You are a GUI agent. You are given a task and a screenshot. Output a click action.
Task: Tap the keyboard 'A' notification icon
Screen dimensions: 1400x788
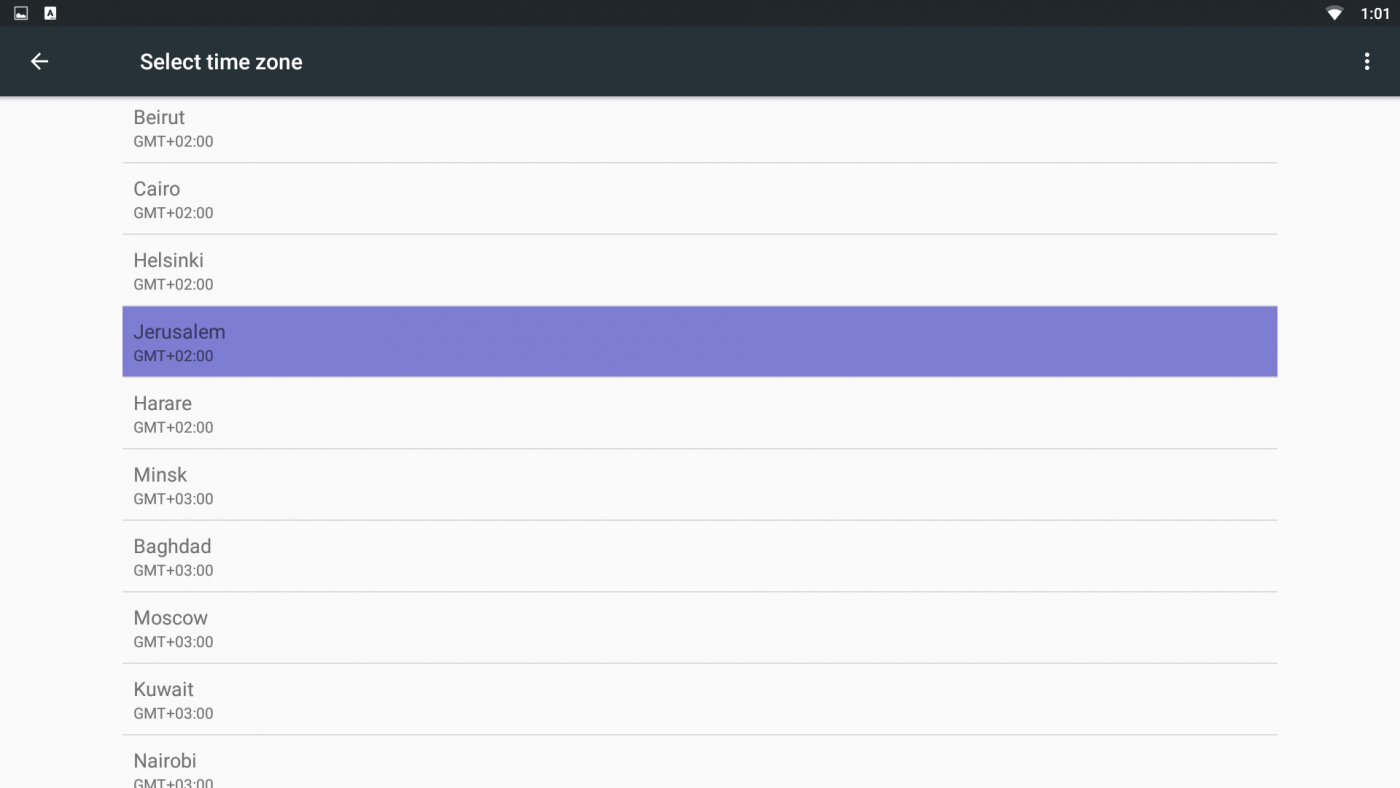(x=50, y=14)
